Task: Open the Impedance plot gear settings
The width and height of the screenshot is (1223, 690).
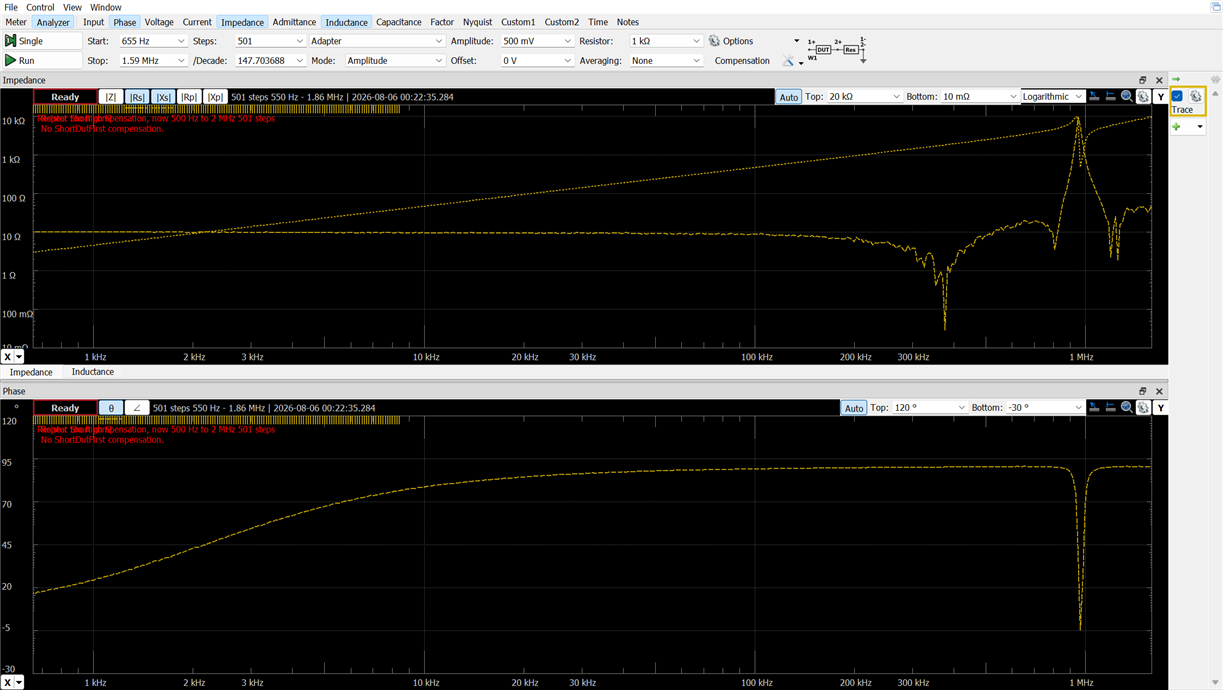Action: pos(1143,97)
